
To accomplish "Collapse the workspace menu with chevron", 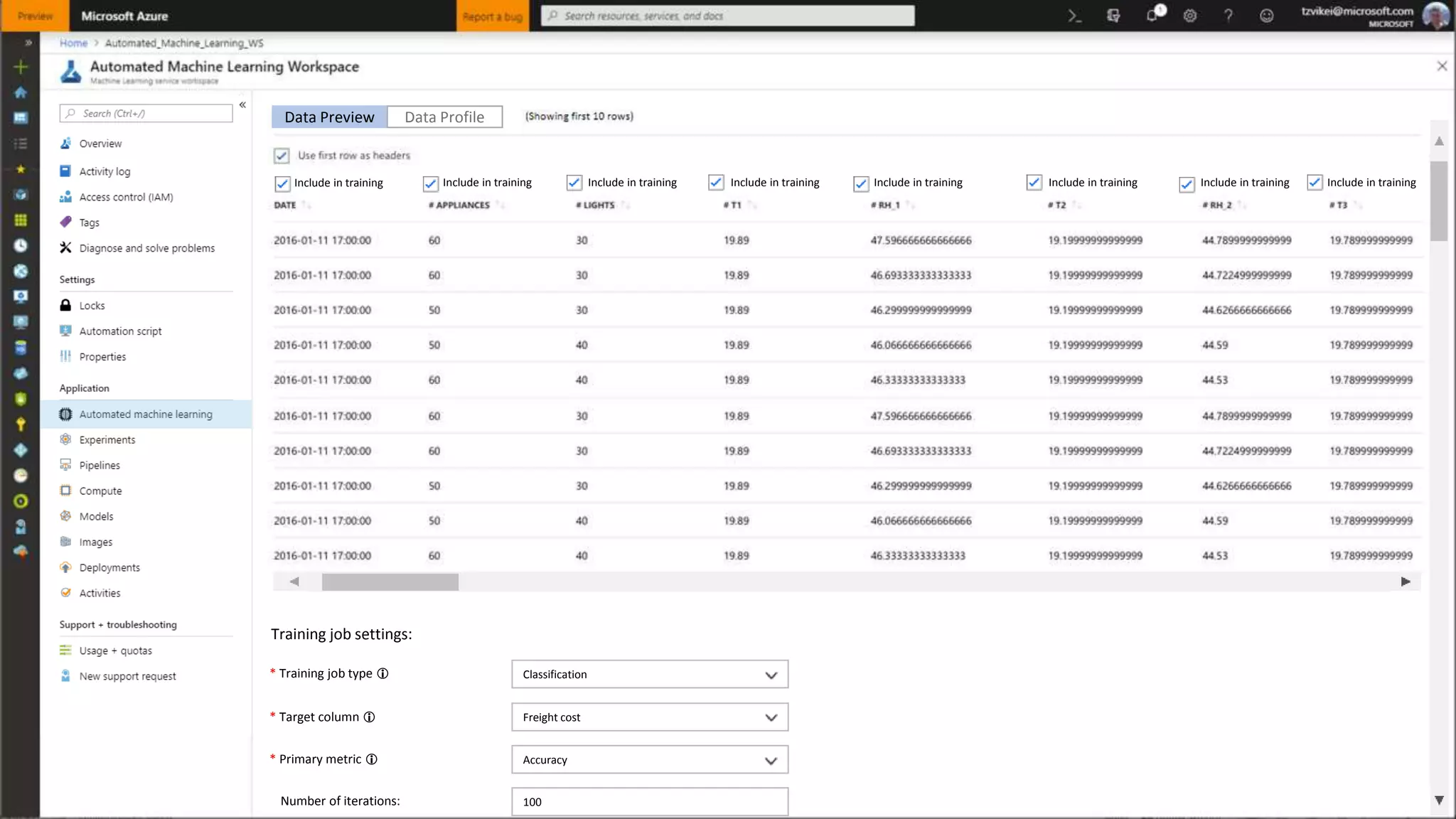I will click(x=242, y=105).
